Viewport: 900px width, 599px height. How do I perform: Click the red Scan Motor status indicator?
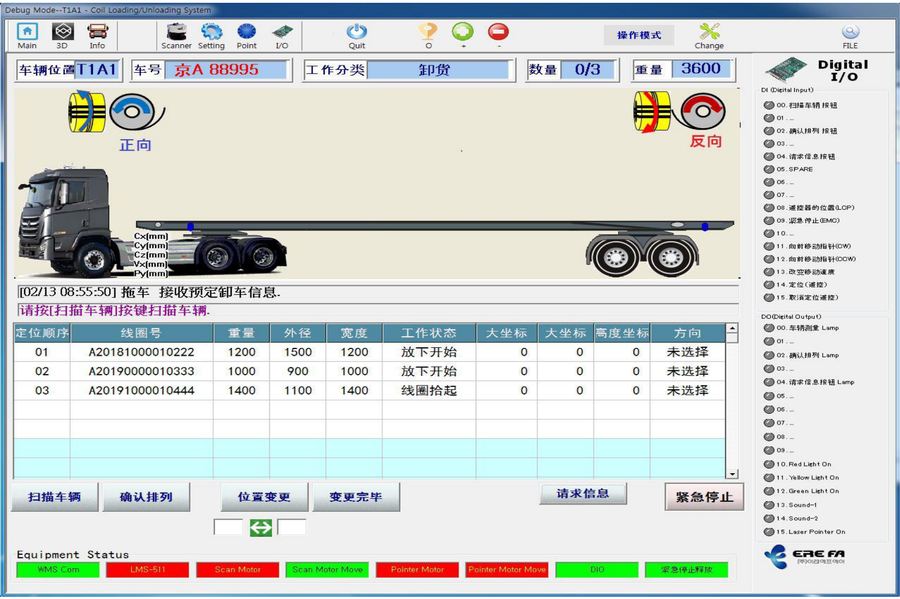[238, 570]
